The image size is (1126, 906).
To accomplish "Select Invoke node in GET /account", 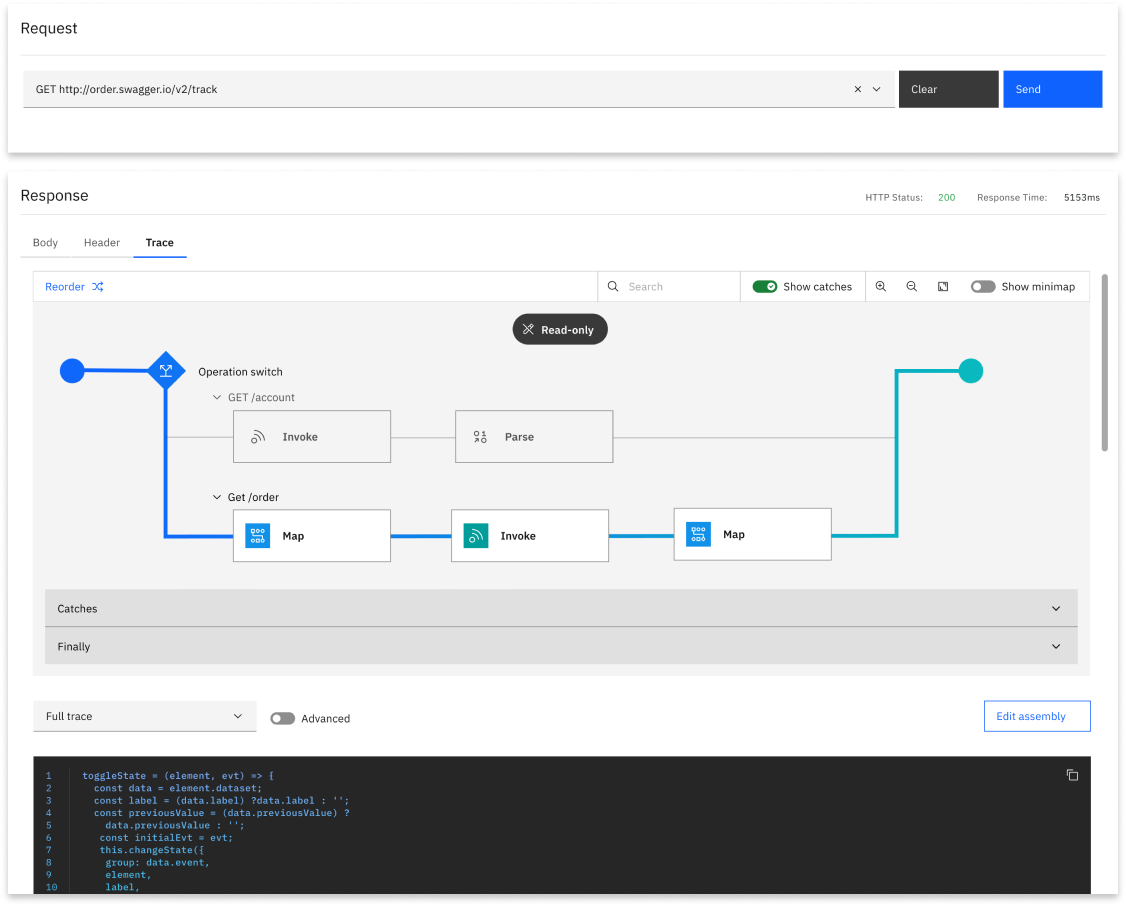I will click(312, 436).
